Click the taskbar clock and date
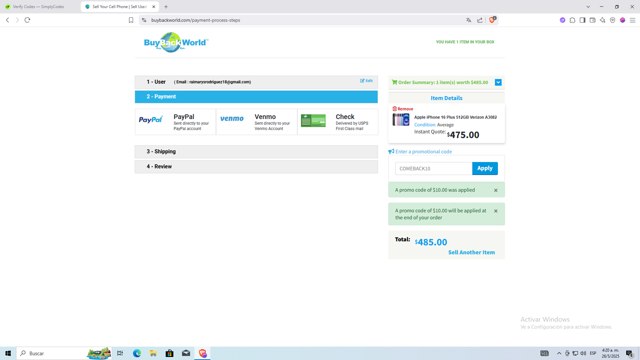640x360 pixels. (x=611, y=353)
